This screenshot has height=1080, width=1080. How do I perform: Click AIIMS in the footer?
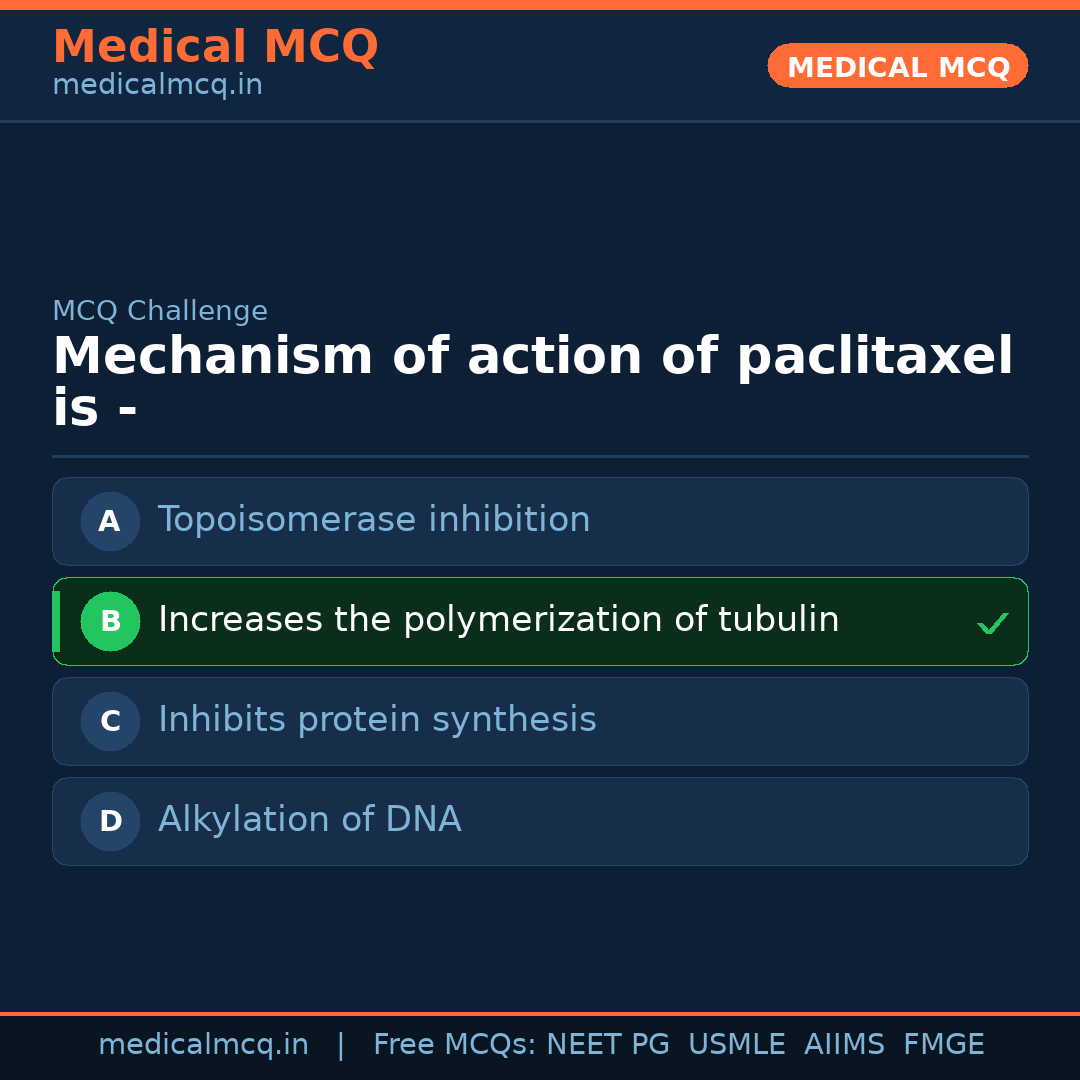(844, 1045)
